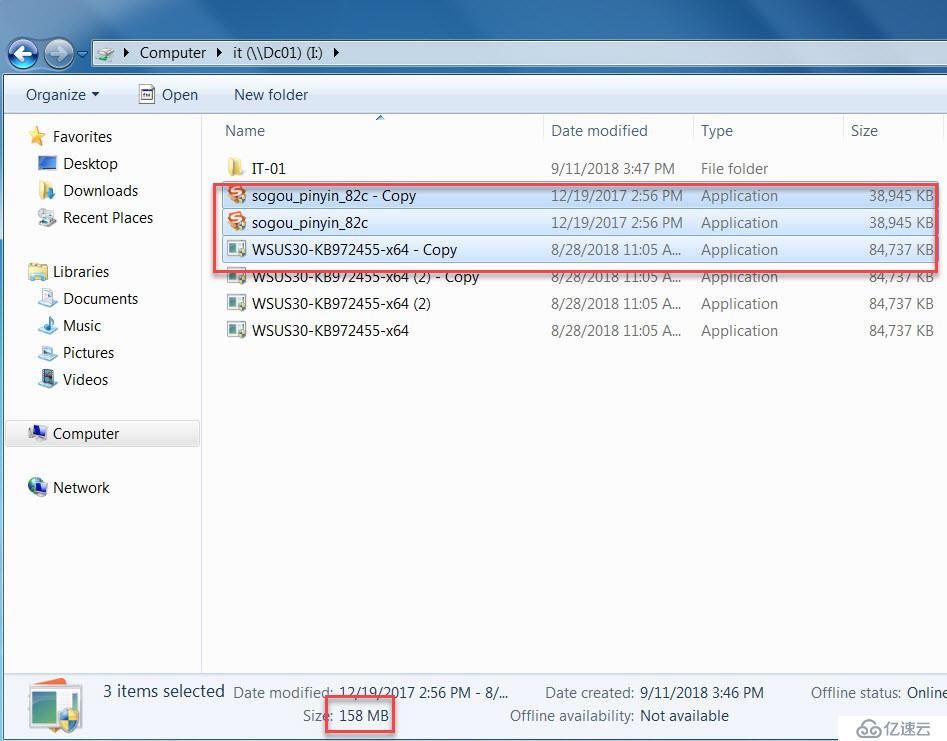The width and height of the screenshot is (947, 741).
Task: Click the Computer icon in sidebar
Action: (37, 433)
